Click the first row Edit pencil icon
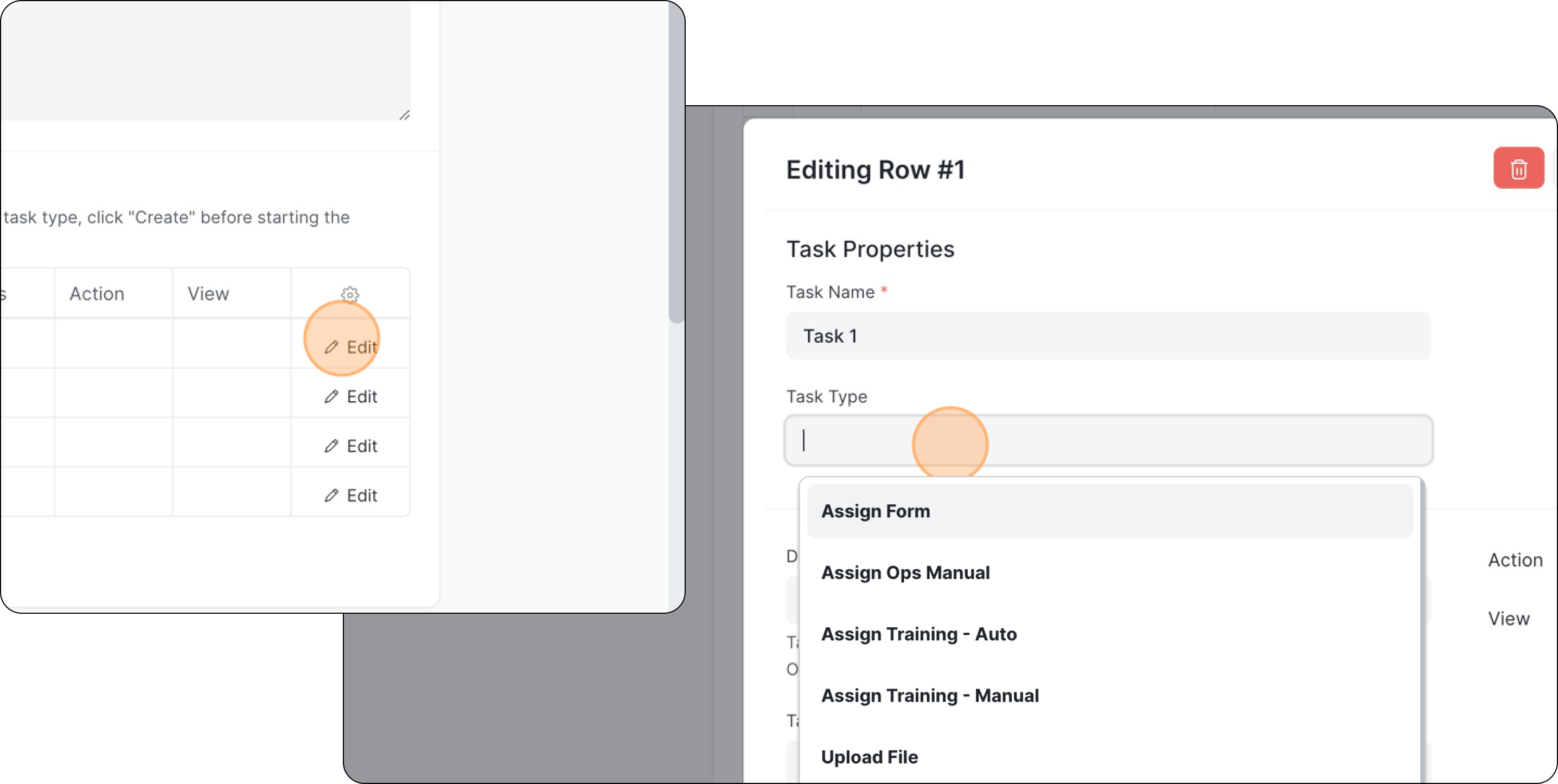Image resolution: width=1558 pixels, height=784 pixels. (331, 347)
